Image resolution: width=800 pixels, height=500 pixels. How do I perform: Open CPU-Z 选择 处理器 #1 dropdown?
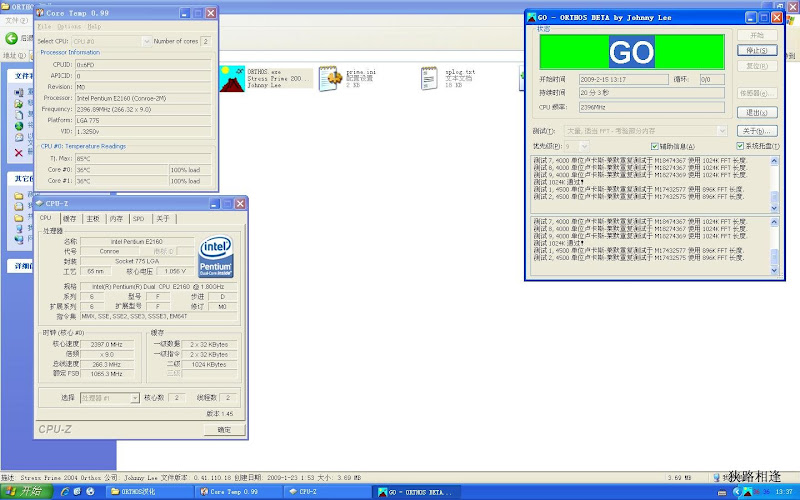coord(135,398)
